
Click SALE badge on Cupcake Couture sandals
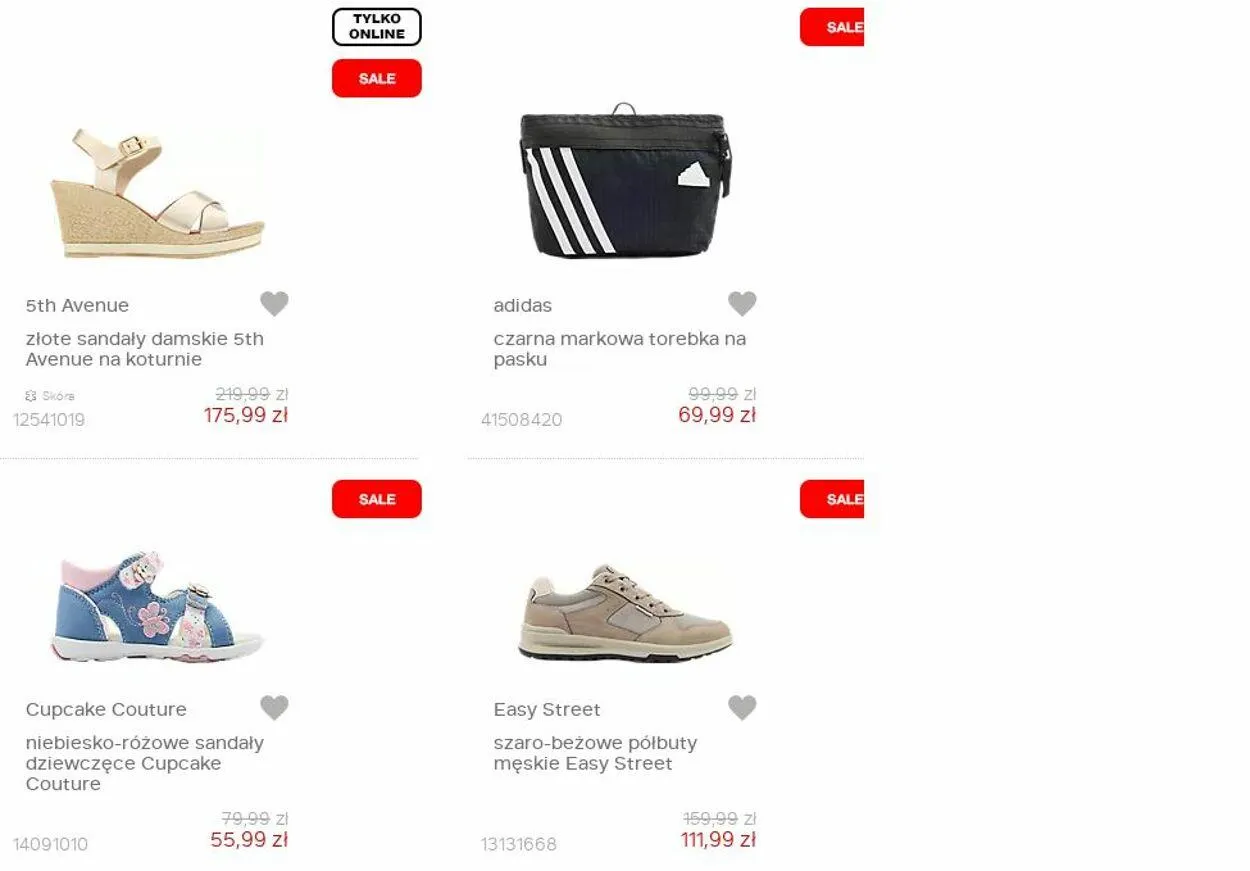pos(377,499)
